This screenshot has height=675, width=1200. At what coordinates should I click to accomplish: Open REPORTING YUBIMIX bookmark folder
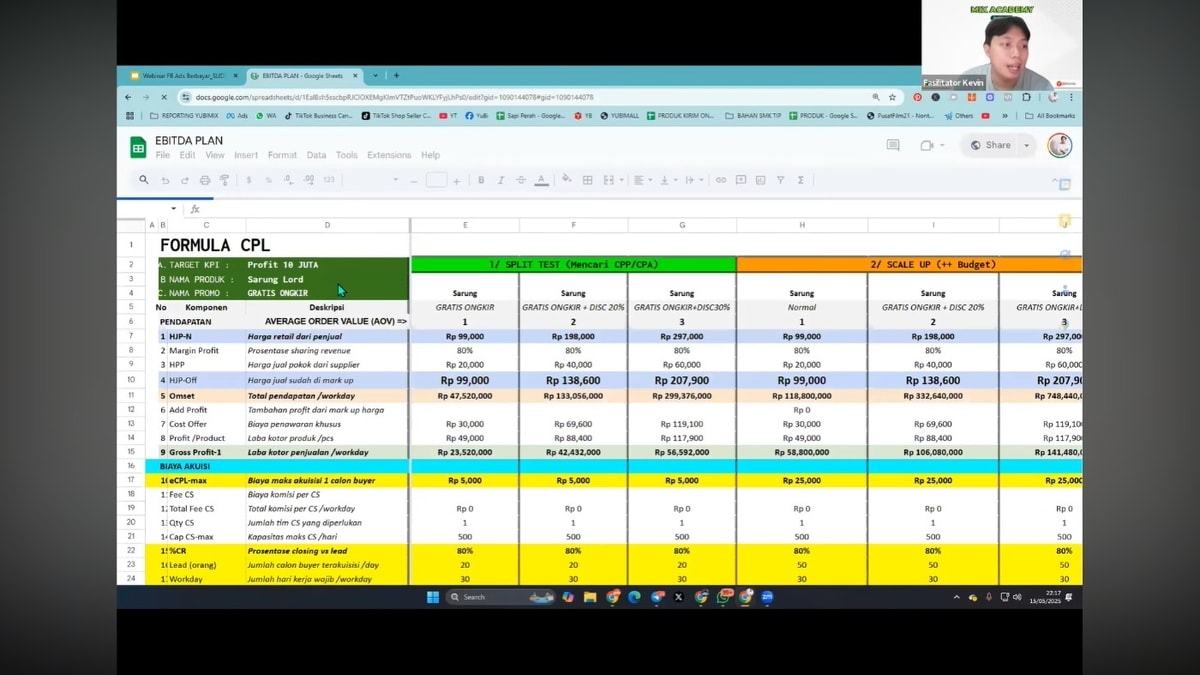click(x=182, y=116)
